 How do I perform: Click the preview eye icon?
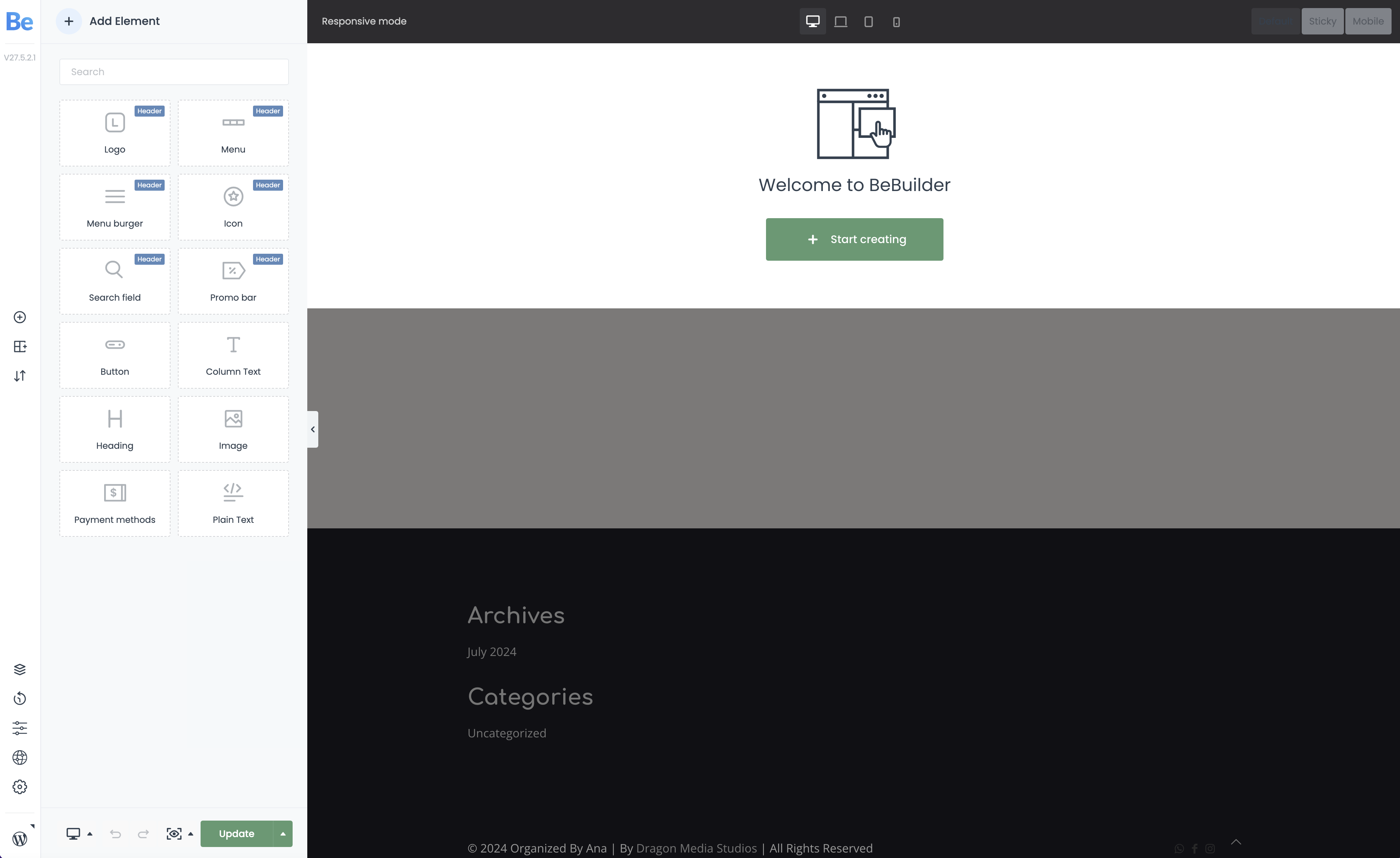(x=174, y=833)
